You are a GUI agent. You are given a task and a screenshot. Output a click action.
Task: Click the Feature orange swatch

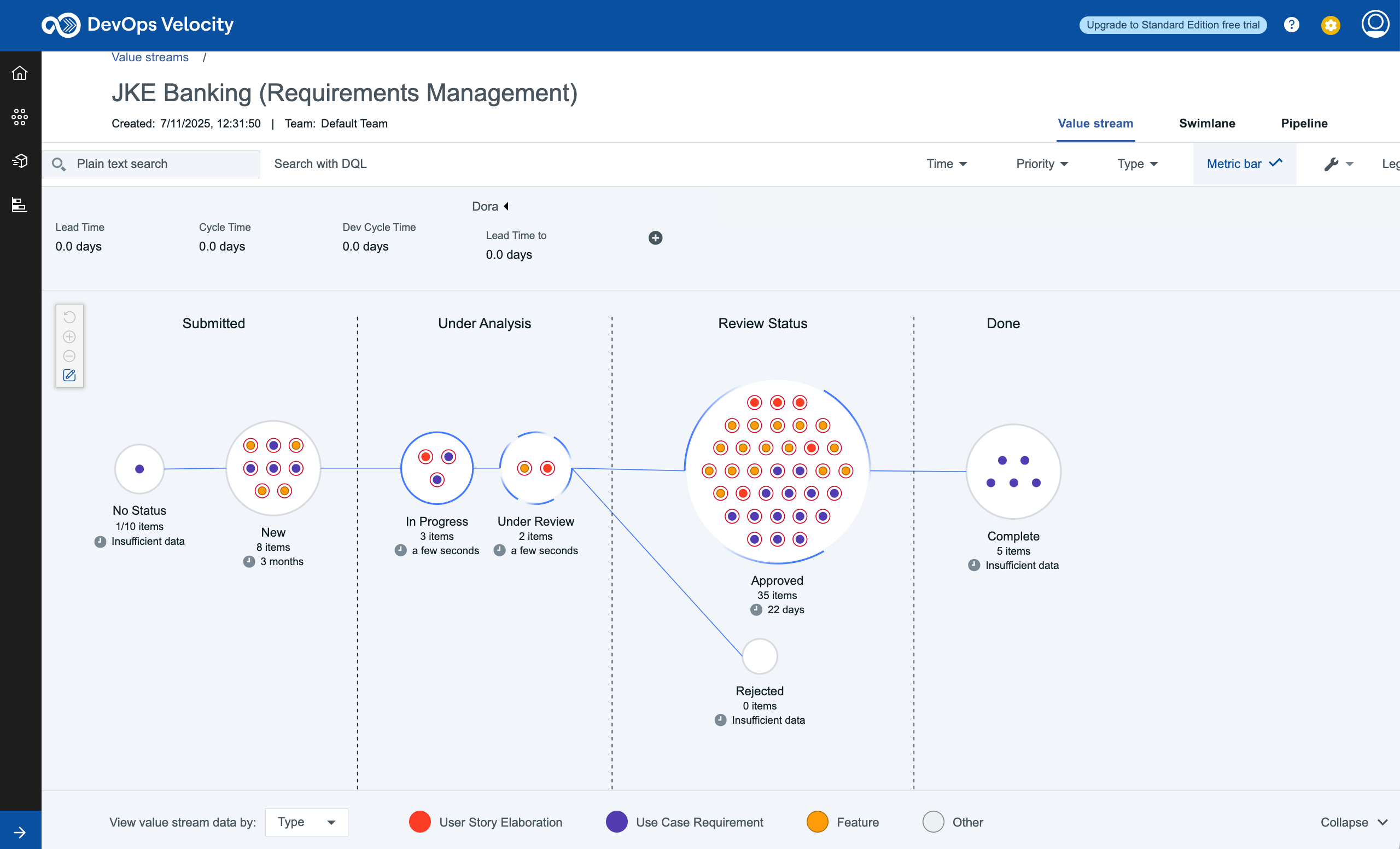point(817,822)
